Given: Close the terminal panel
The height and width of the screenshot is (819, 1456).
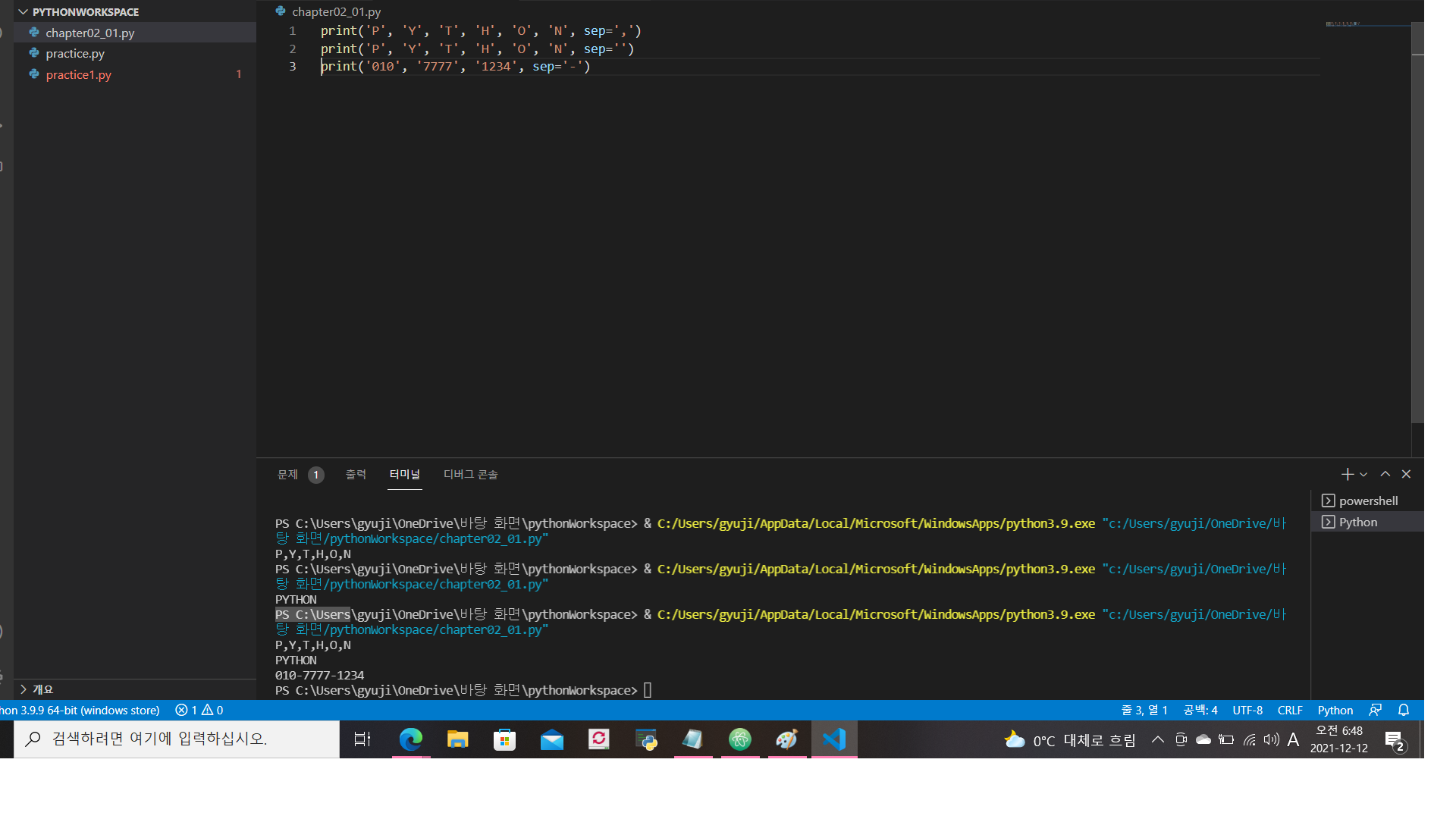Looking at the screenshot, I should (1406, 474).
